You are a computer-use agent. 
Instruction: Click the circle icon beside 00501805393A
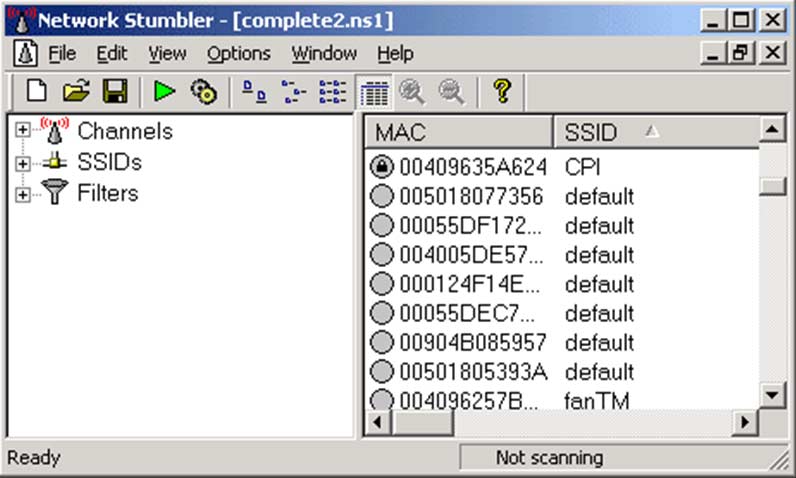pos(382,371)
